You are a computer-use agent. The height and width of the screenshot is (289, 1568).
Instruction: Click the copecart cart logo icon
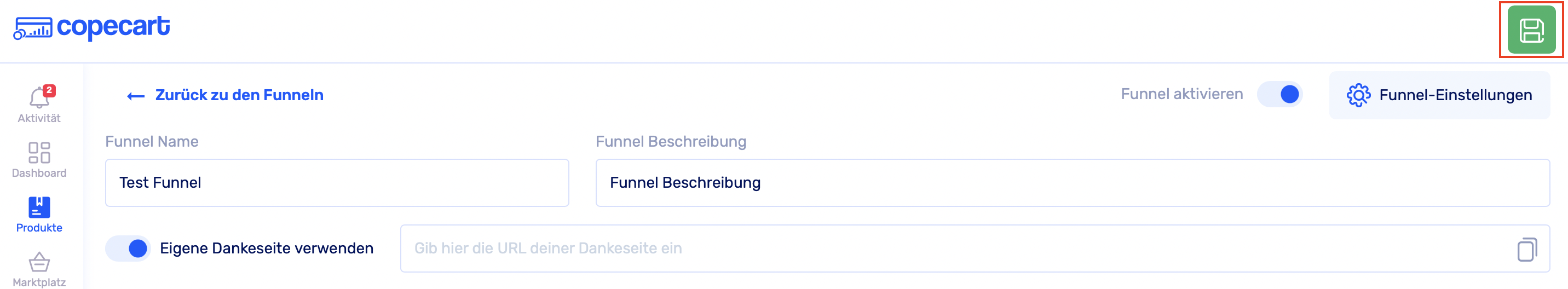point(33,28)
